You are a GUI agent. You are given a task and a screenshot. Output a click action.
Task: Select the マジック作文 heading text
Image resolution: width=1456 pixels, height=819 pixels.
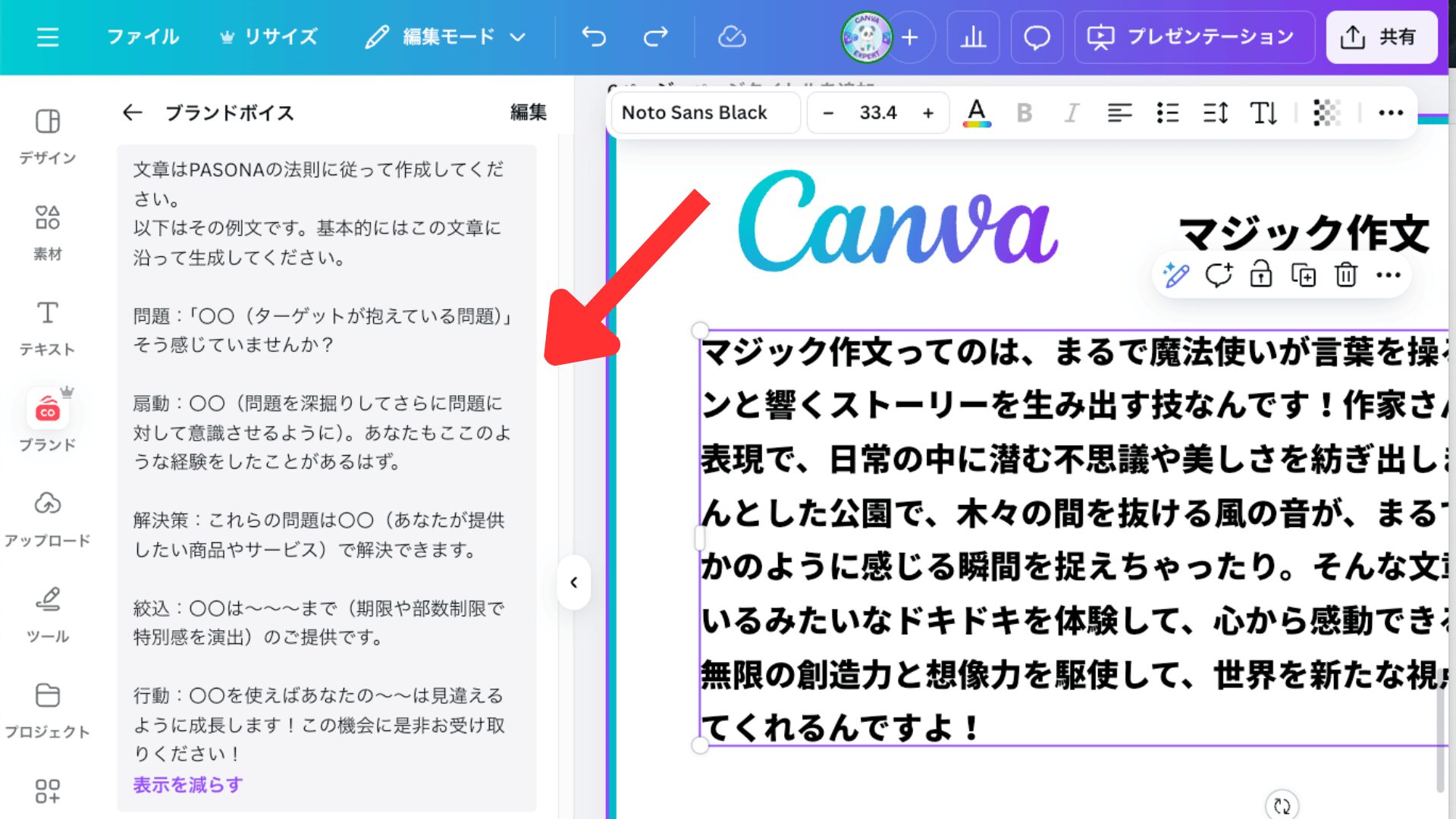[1304, 233]
